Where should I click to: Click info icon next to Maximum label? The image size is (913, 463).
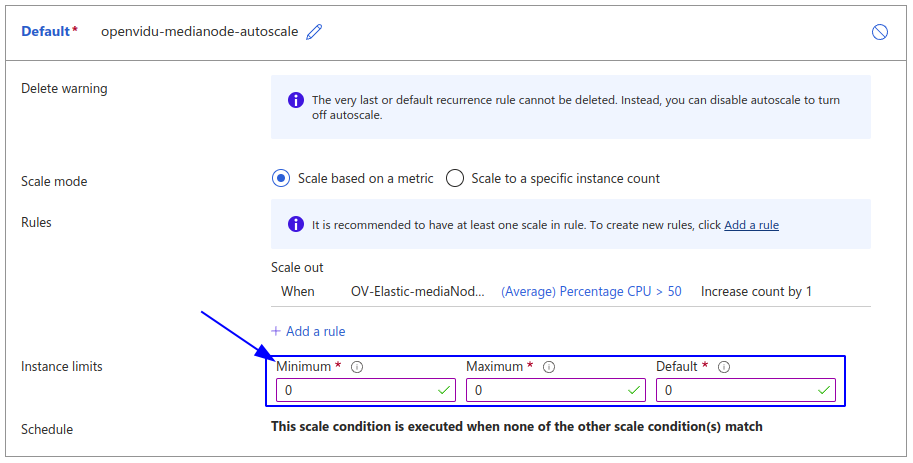[x=548, y=367]
